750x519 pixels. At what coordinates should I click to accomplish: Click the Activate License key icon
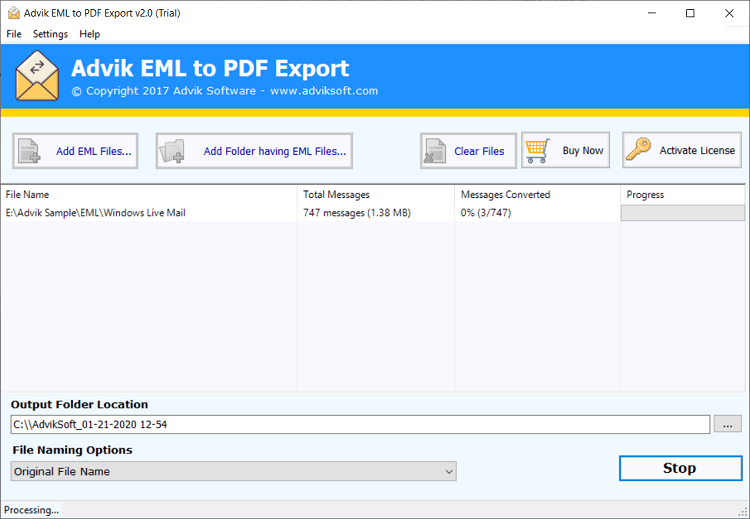639,150
